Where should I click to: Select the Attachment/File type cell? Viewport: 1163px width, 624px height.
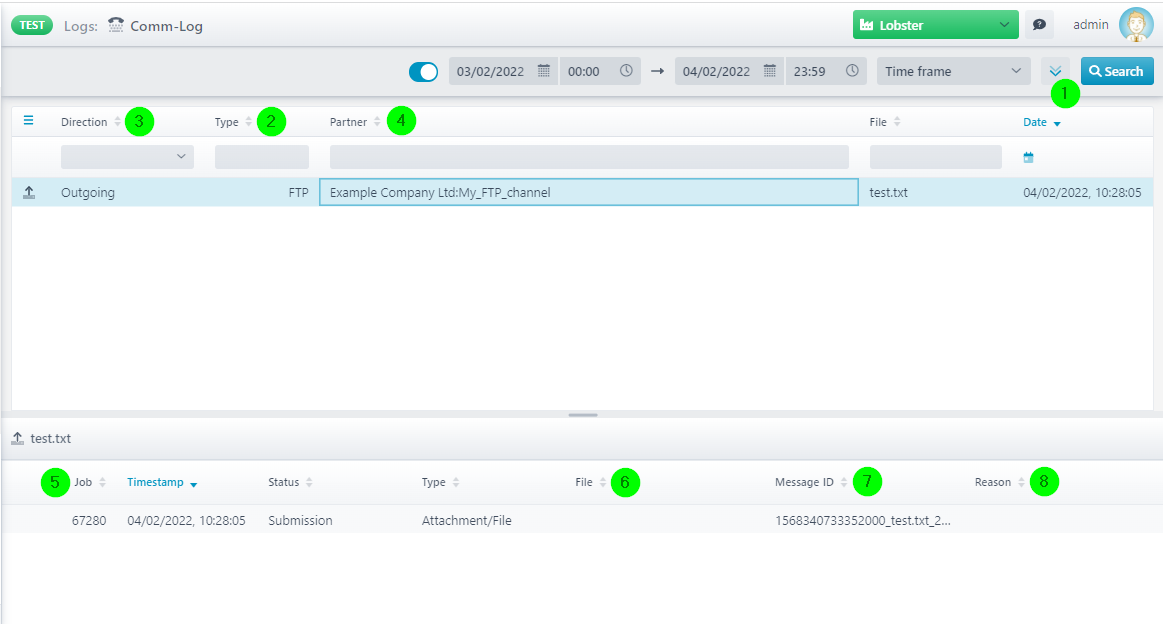pos(467,520)
